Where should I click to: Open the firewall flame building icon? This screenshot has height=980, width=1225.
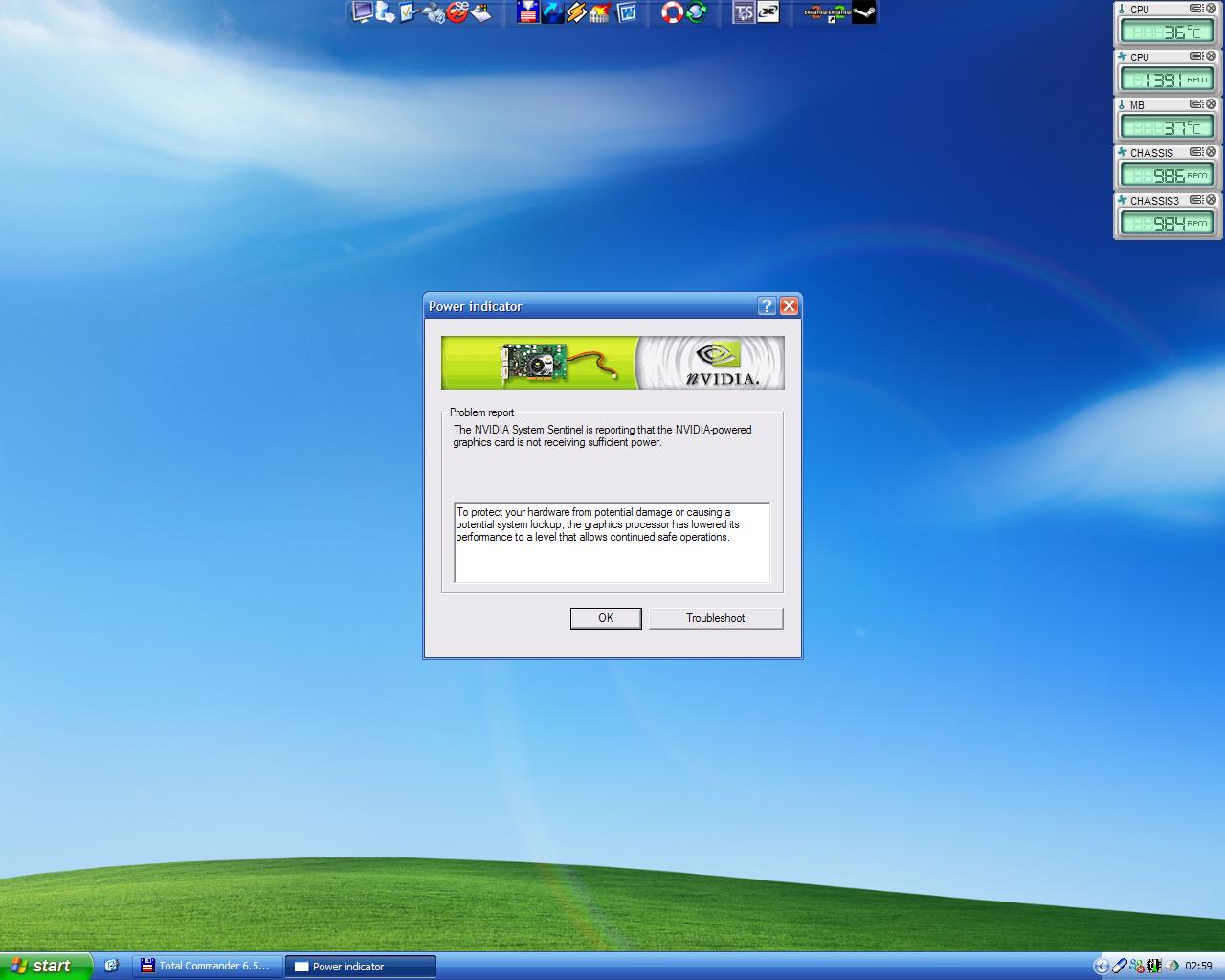600,11
